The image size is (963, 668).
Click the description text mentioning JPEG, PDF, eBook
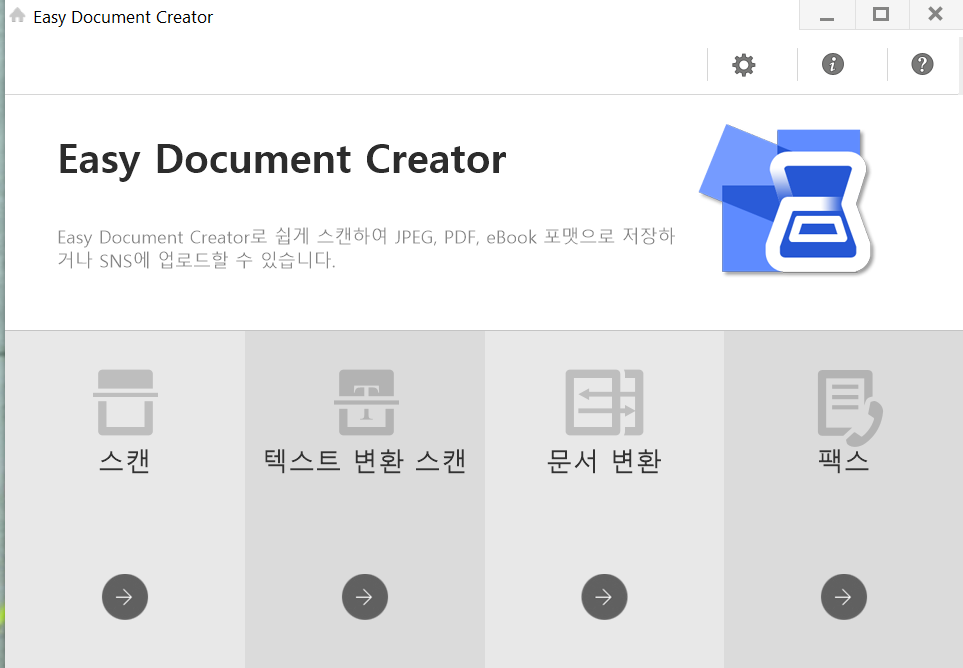366,248
